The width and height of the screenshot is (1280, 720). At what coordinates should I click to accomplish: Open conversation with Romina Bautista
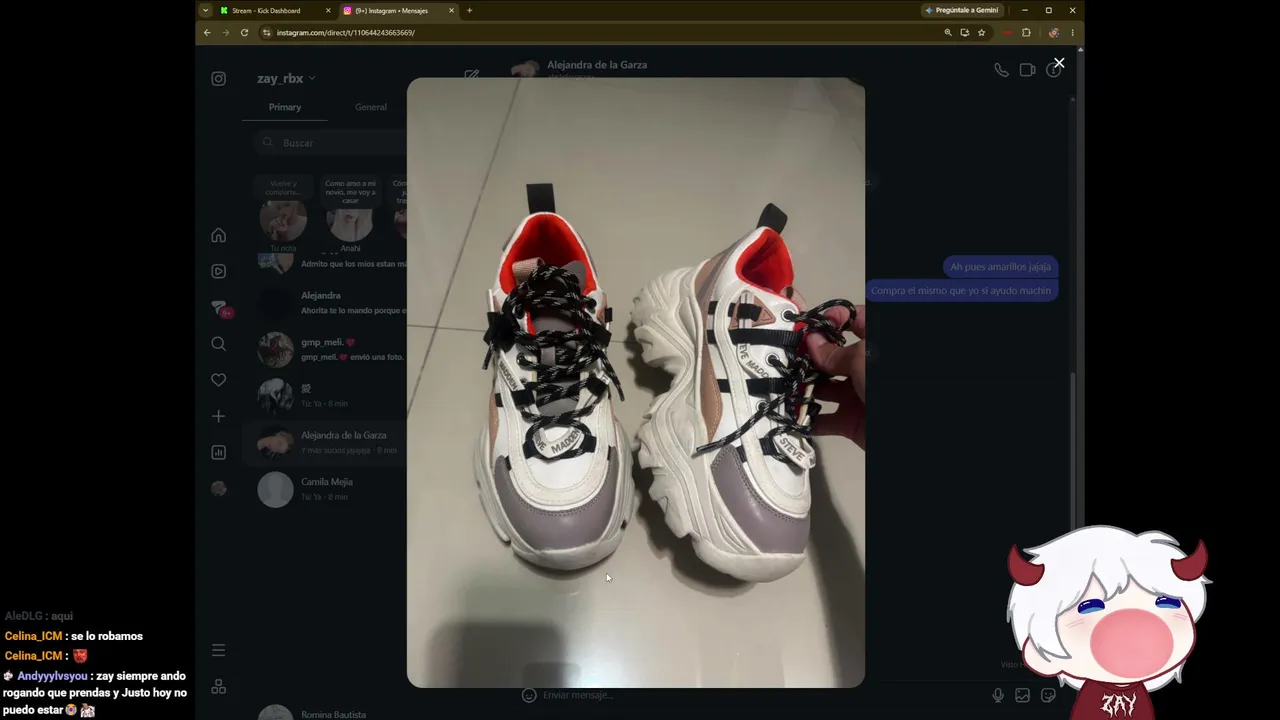[325, 713]
